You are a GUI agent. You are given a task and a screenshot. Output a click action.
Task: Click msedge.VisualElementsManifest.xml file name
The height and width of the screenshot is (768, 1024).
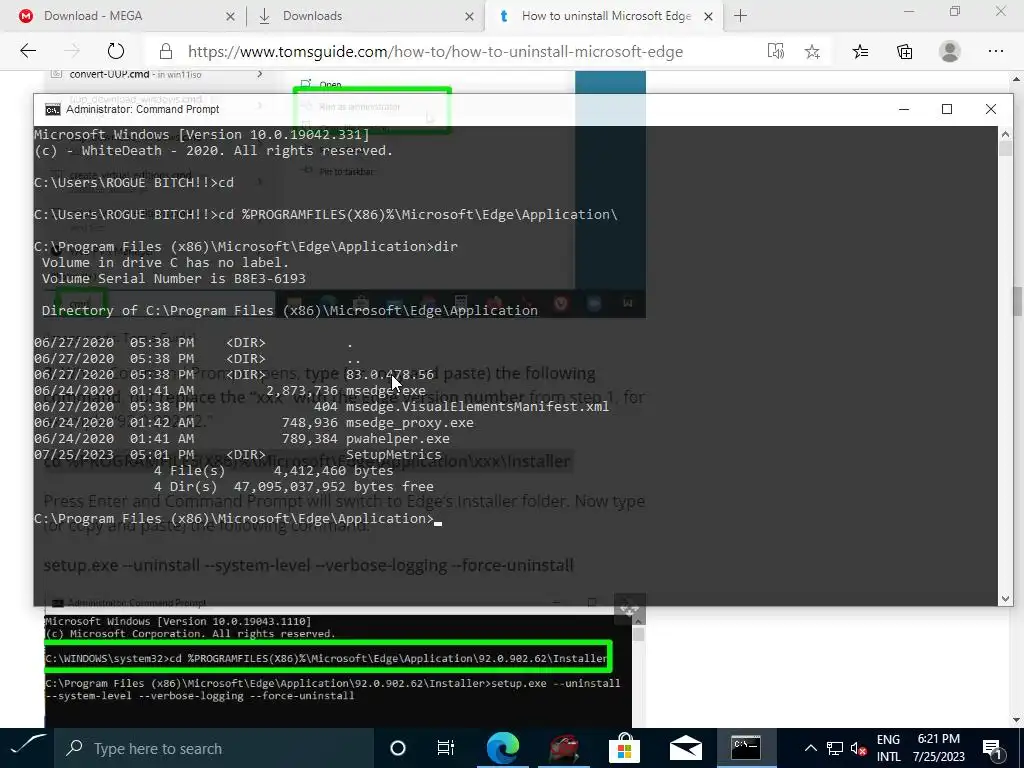point(477,406)
